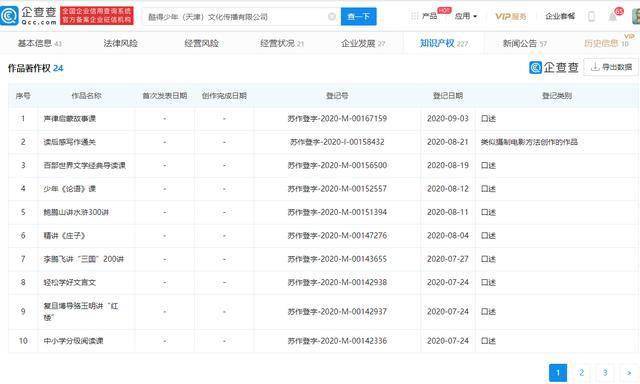Screen dimensions: 640x384
Task: Select work name 读后感写作通关
Action: coord(69,142)
